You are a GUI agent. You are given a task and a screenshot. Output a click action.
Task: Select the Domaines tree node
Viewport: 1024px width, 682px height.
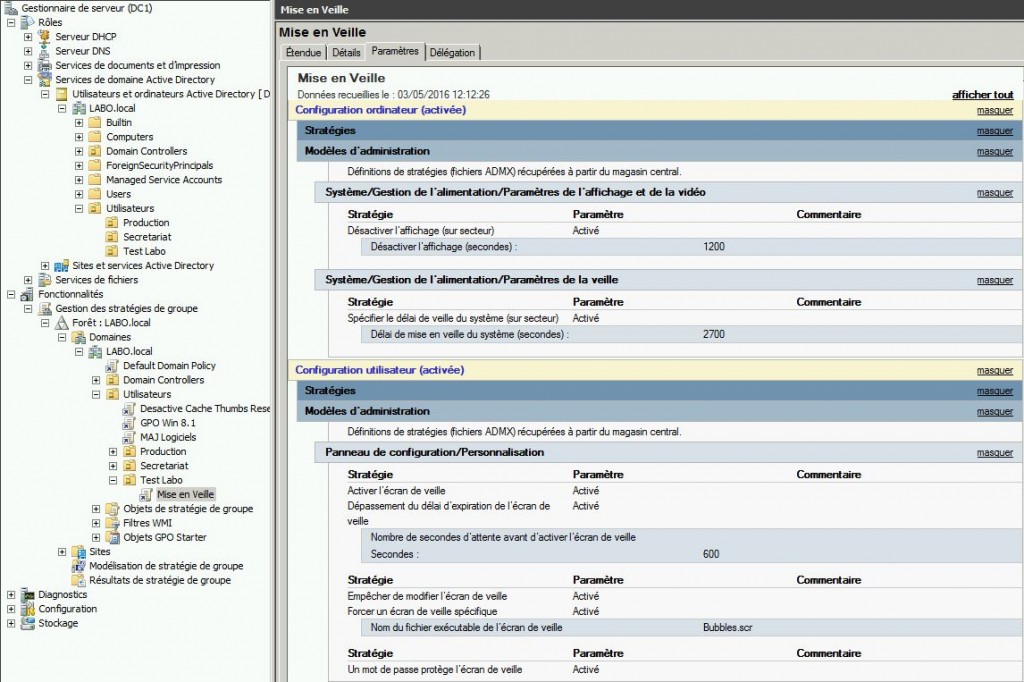point(110,337)
